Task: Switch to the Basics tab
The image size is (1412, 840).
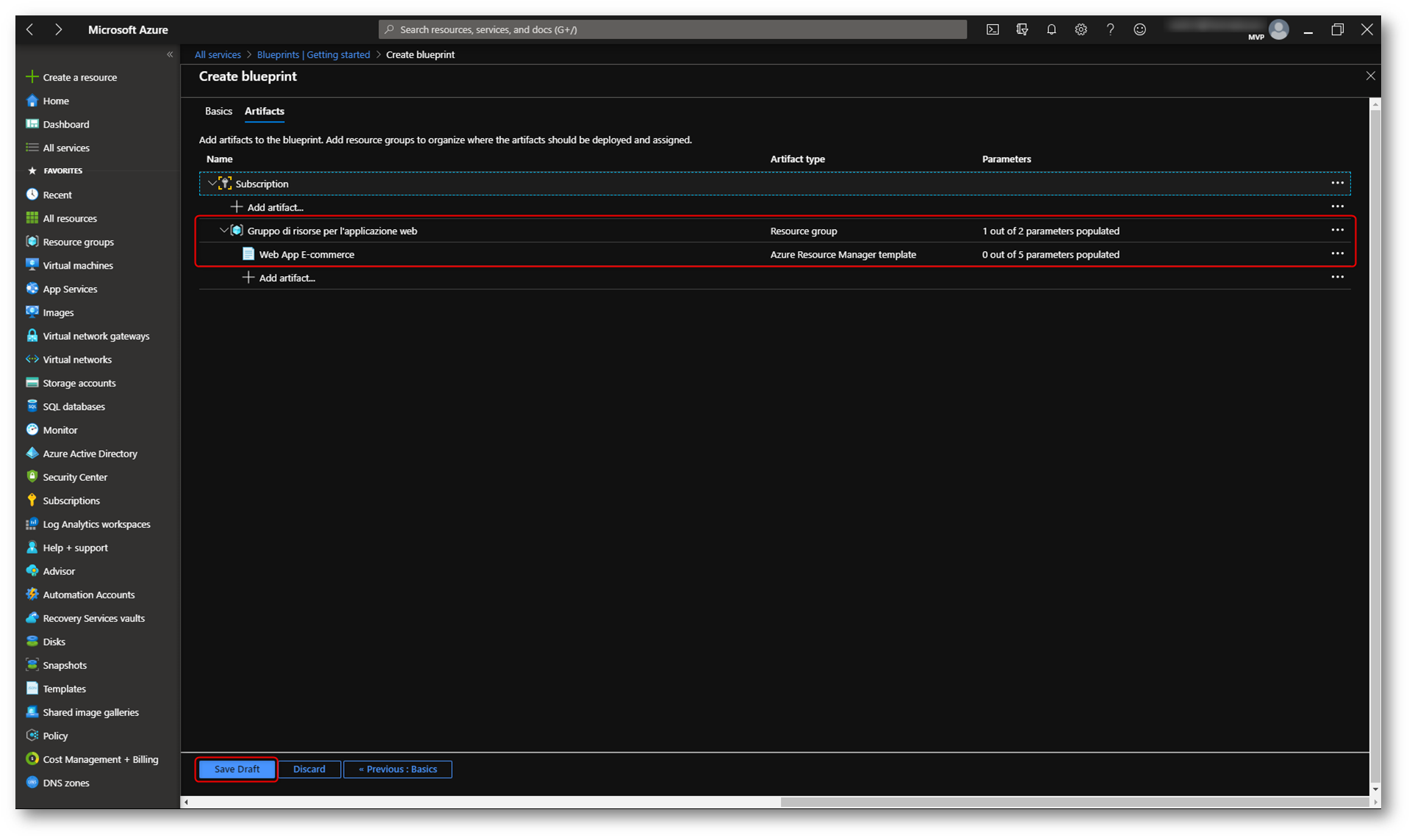Action: coord(218,111)
